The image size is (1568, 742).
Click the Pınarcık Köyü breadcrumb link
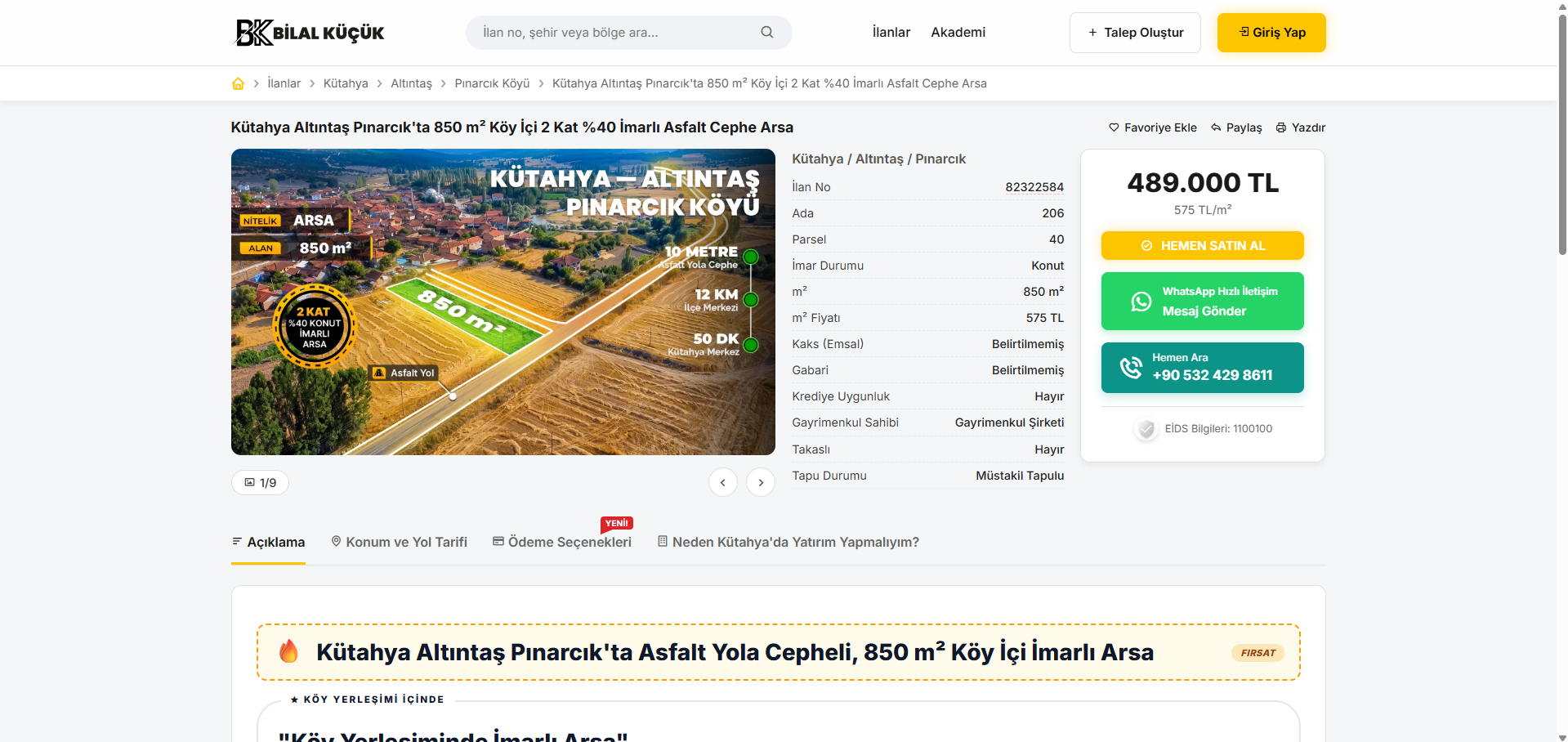(492, 83)
